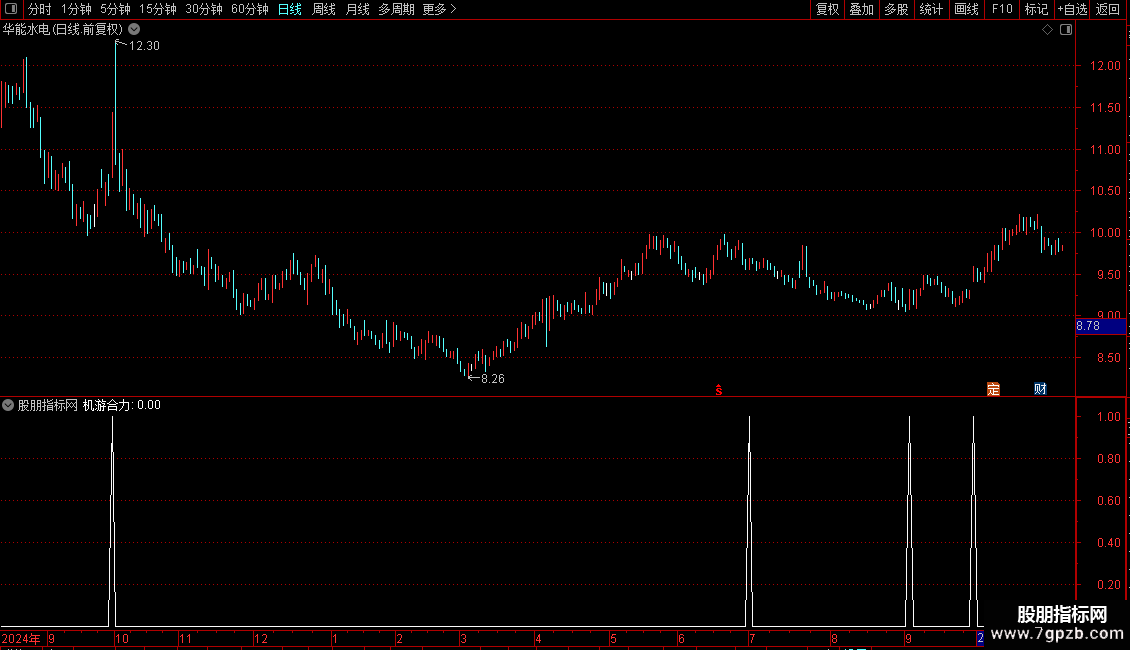Add stock with +自选 button

(1072, 9)
